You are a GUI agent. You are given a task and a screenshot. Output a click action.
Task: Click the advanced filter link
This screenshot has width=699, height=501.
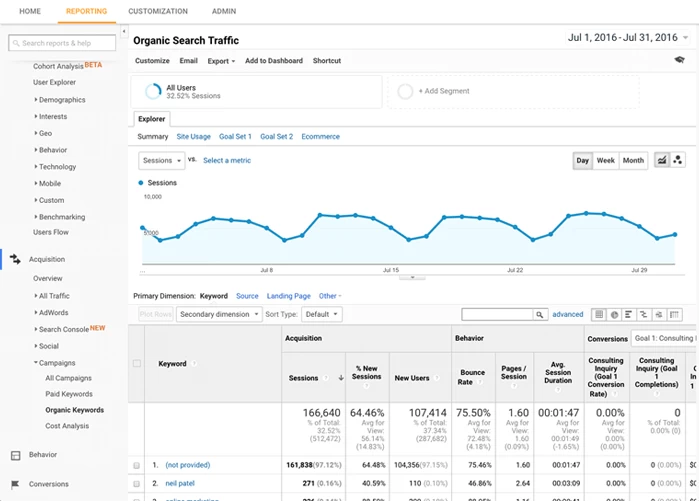pyautogui.click(x=567, y=314)
